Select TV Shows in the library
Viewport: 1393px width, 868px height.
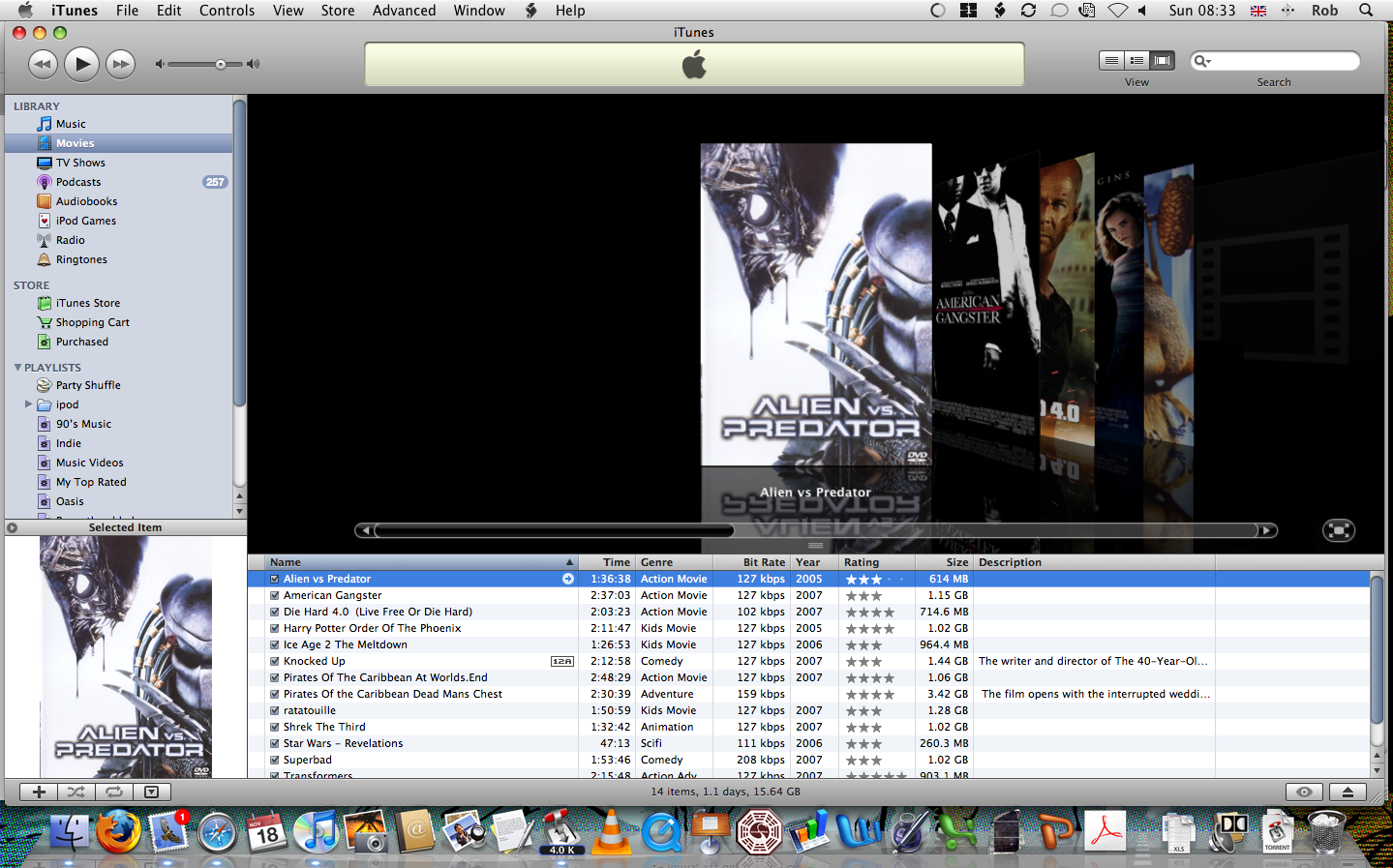79,163
